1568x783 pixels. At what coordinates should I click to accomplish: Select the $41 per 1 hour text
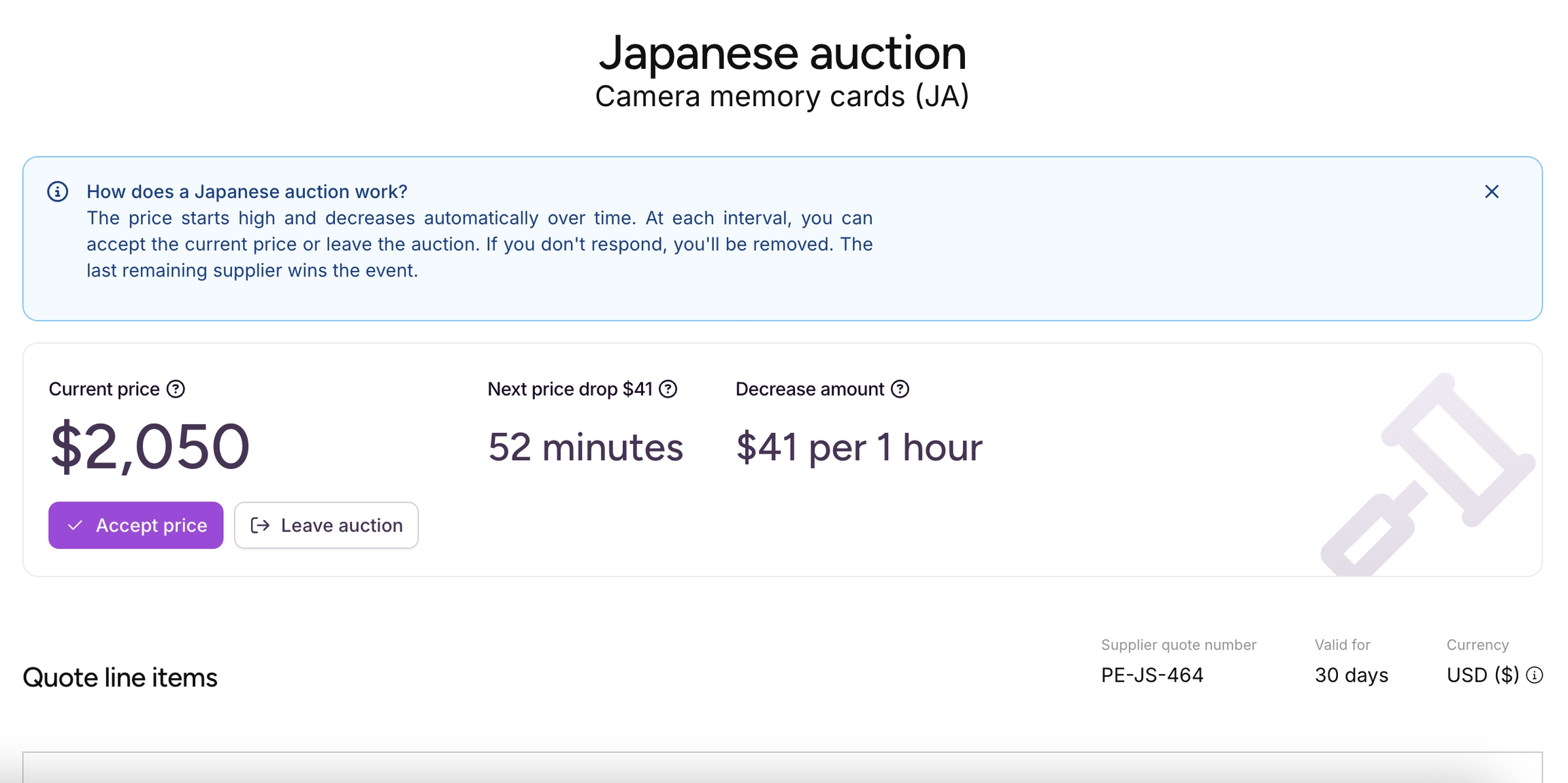coord(859,447)
